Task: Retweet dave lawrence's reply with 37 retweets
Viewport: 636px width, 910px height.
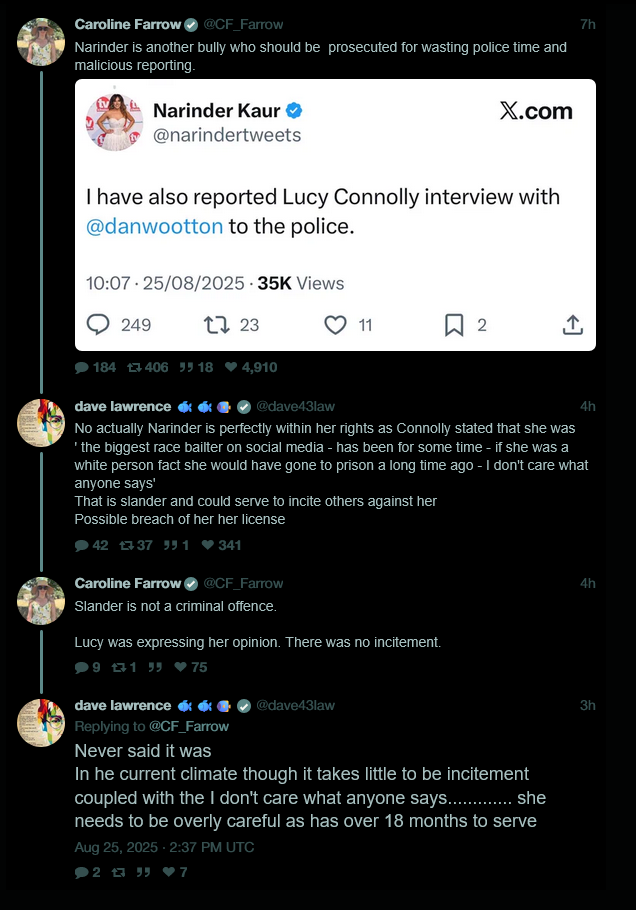Action: tap(136, 545)
